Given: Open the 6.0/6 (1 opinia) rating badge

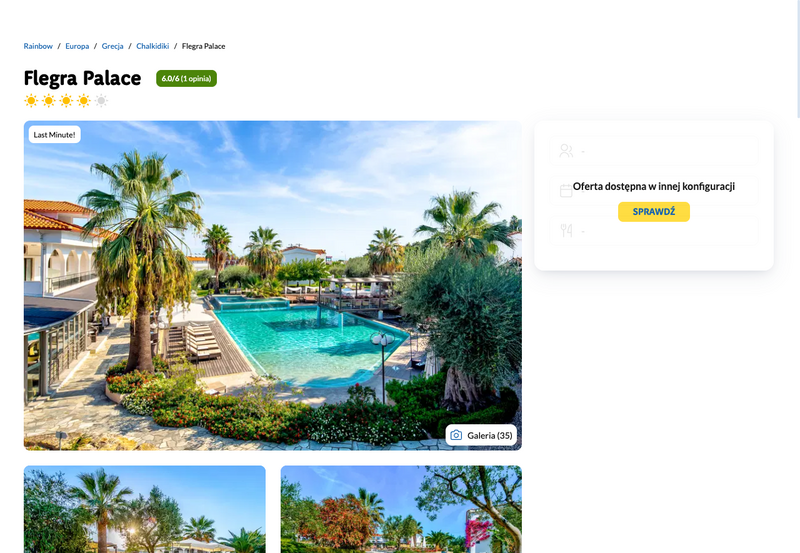Looking at the screenshot, I should [x=186, y=79].
